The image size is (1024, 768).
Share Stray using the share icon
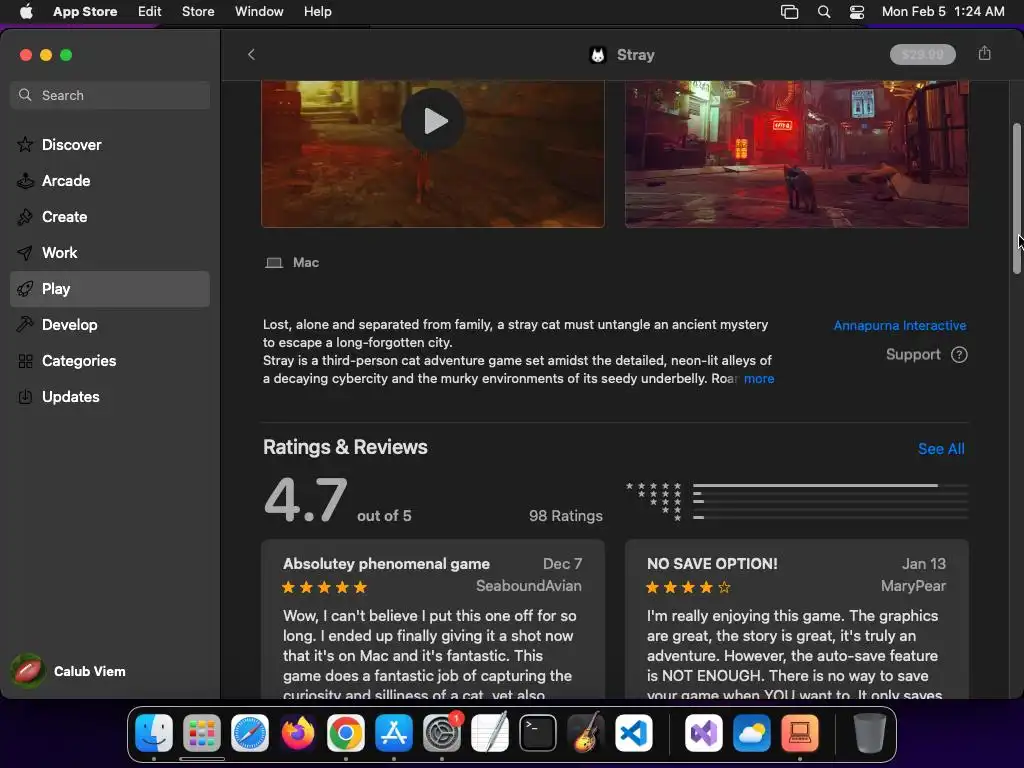(x=985, y=54)
